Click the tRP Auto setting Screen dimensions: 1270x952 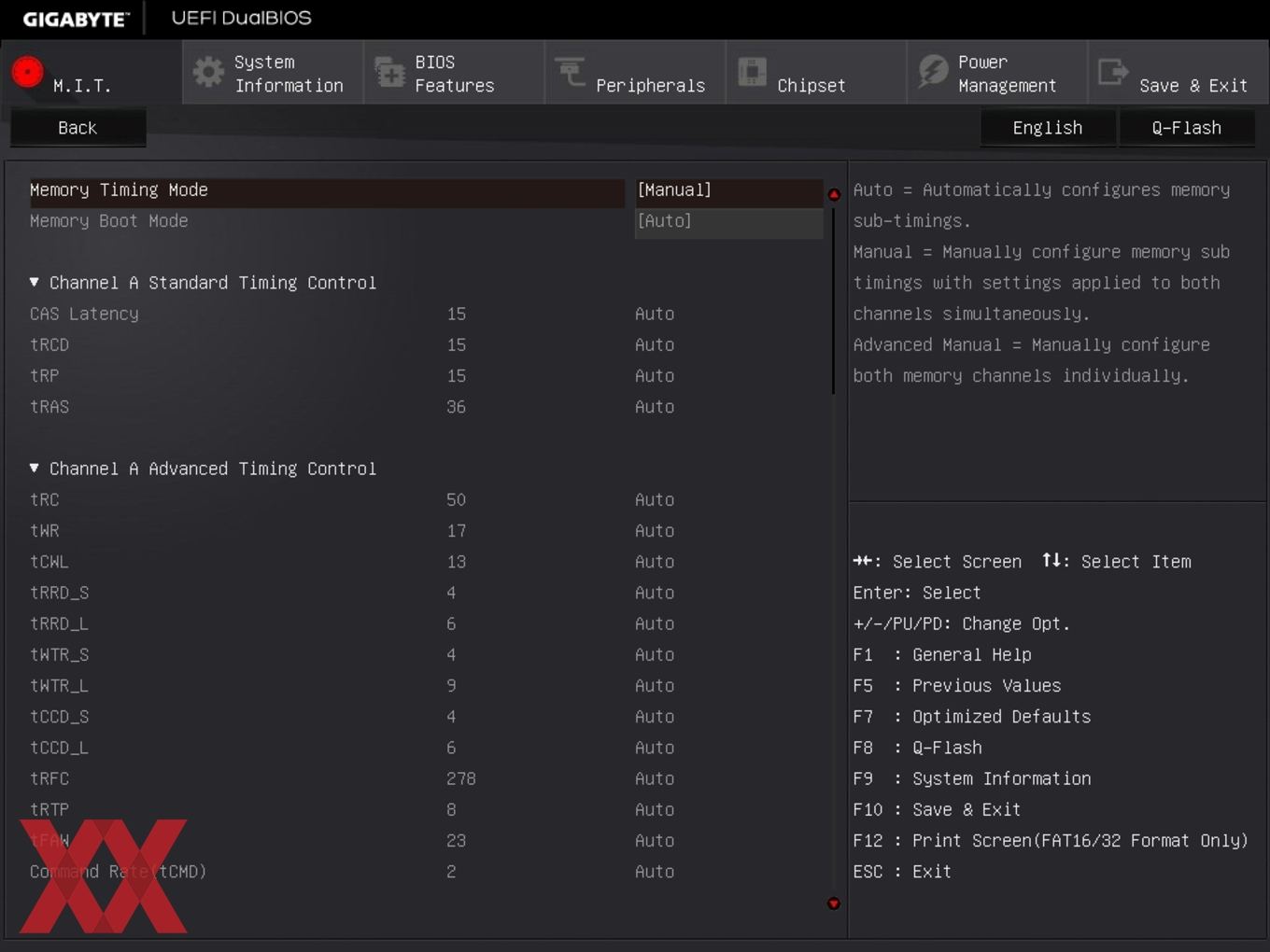(x=655, y=375)
